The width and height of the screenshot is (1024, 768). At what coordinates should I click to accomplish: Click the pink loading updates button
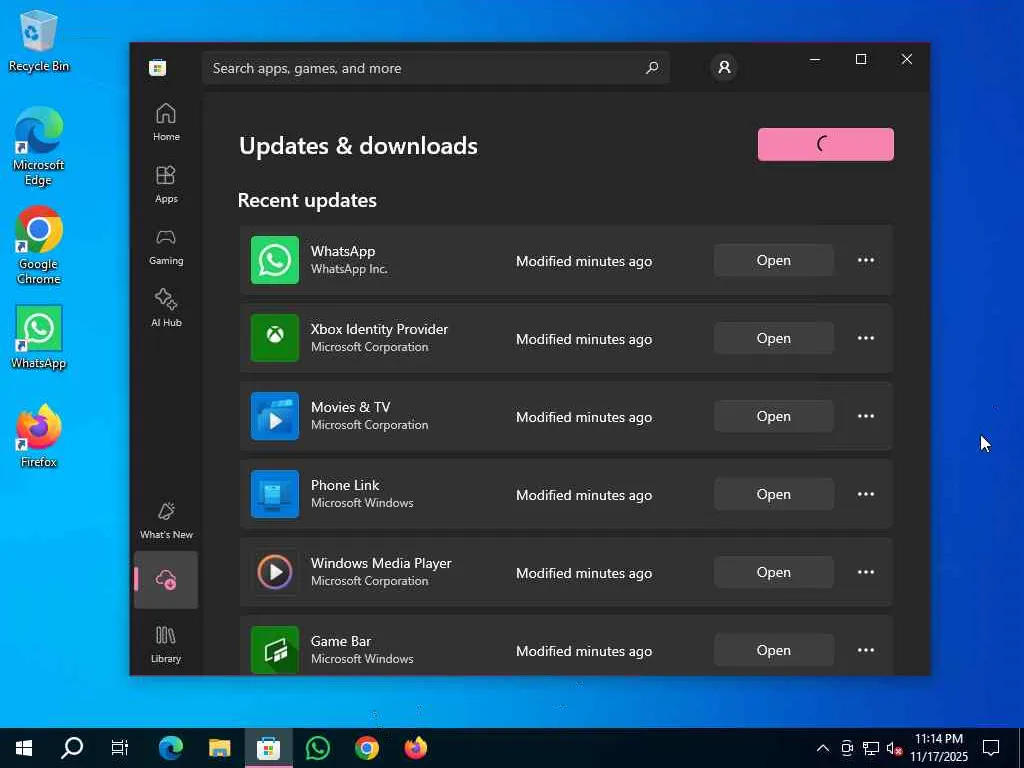click(825, 144)
